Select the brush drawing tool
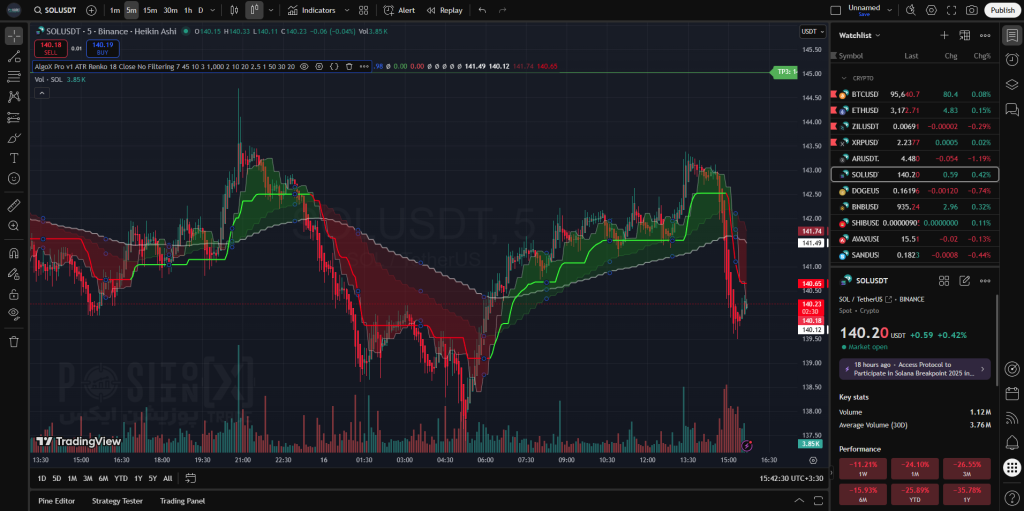Viewport: 1024px width, 511px height. (13, 138)
